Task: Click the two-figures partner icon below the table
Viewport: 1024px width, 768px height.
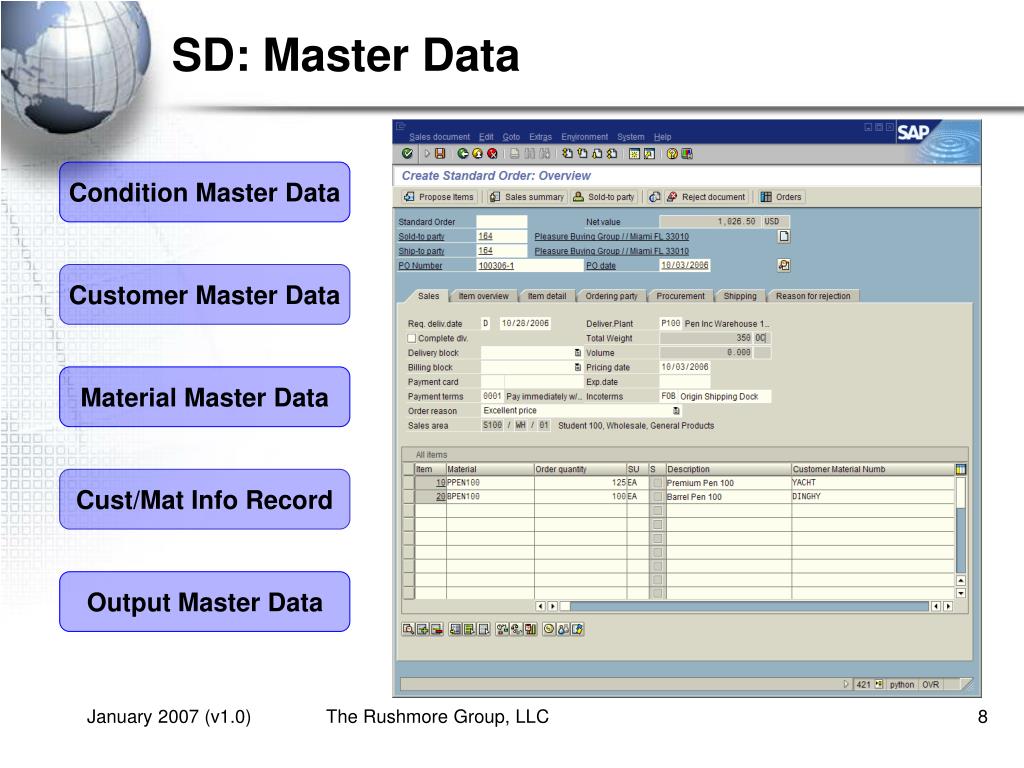Action: click(x=564, y=629)
